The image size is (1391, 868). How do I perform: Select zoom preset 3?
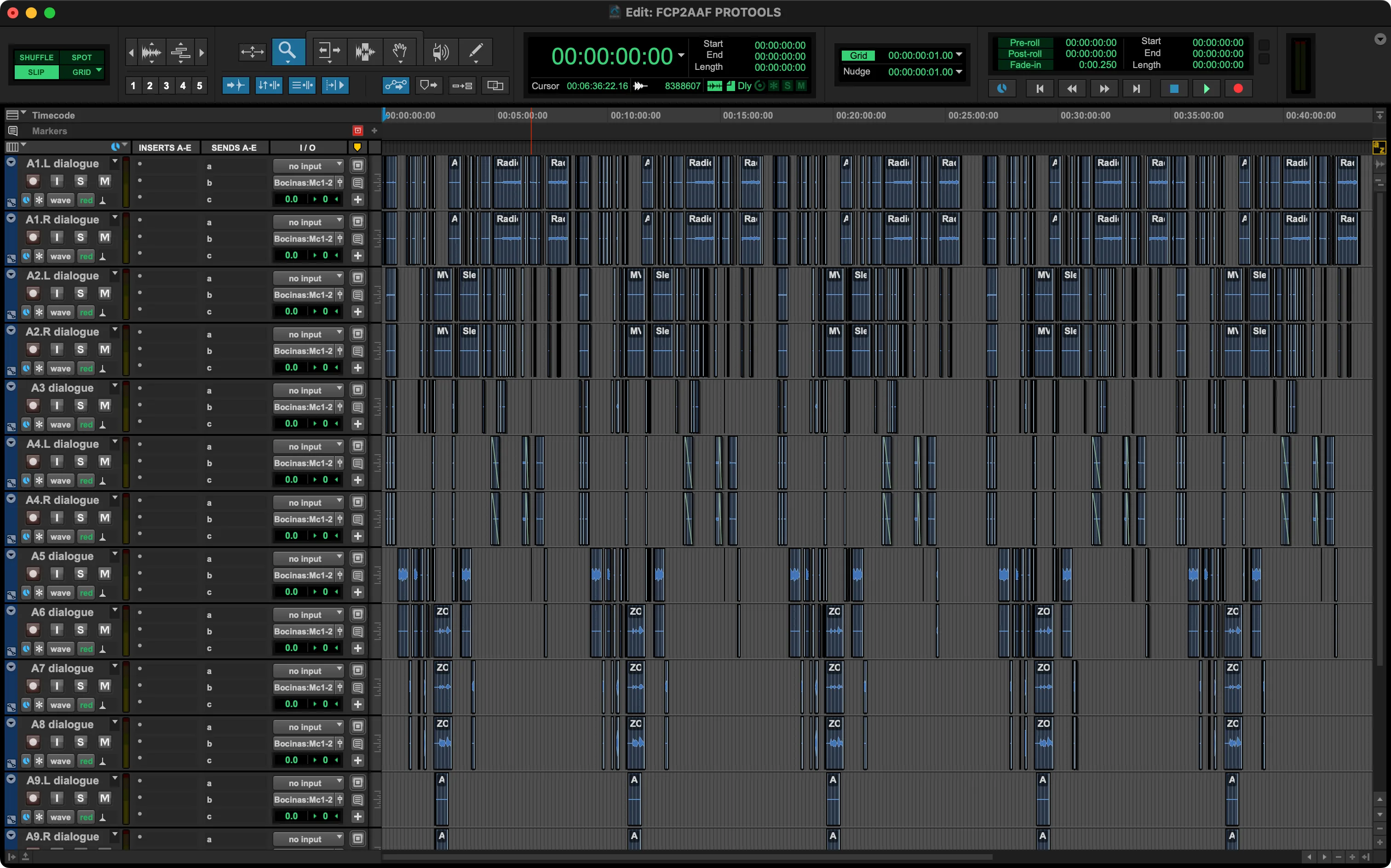(x=167, y=86)
